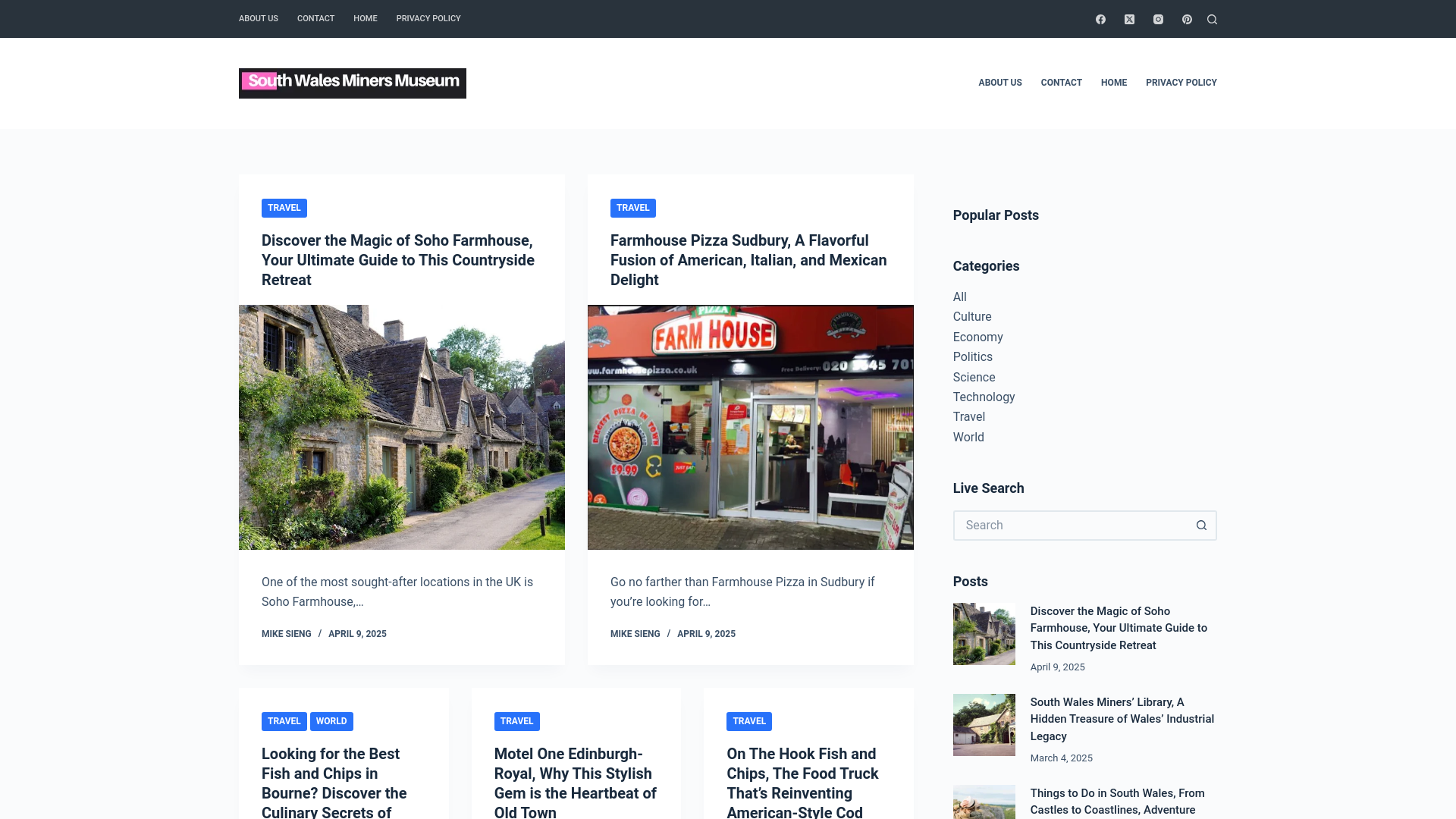Open the Instagram social icon
The height and width of the screenshot is (819, 1456).
[x=1158, y=19]
